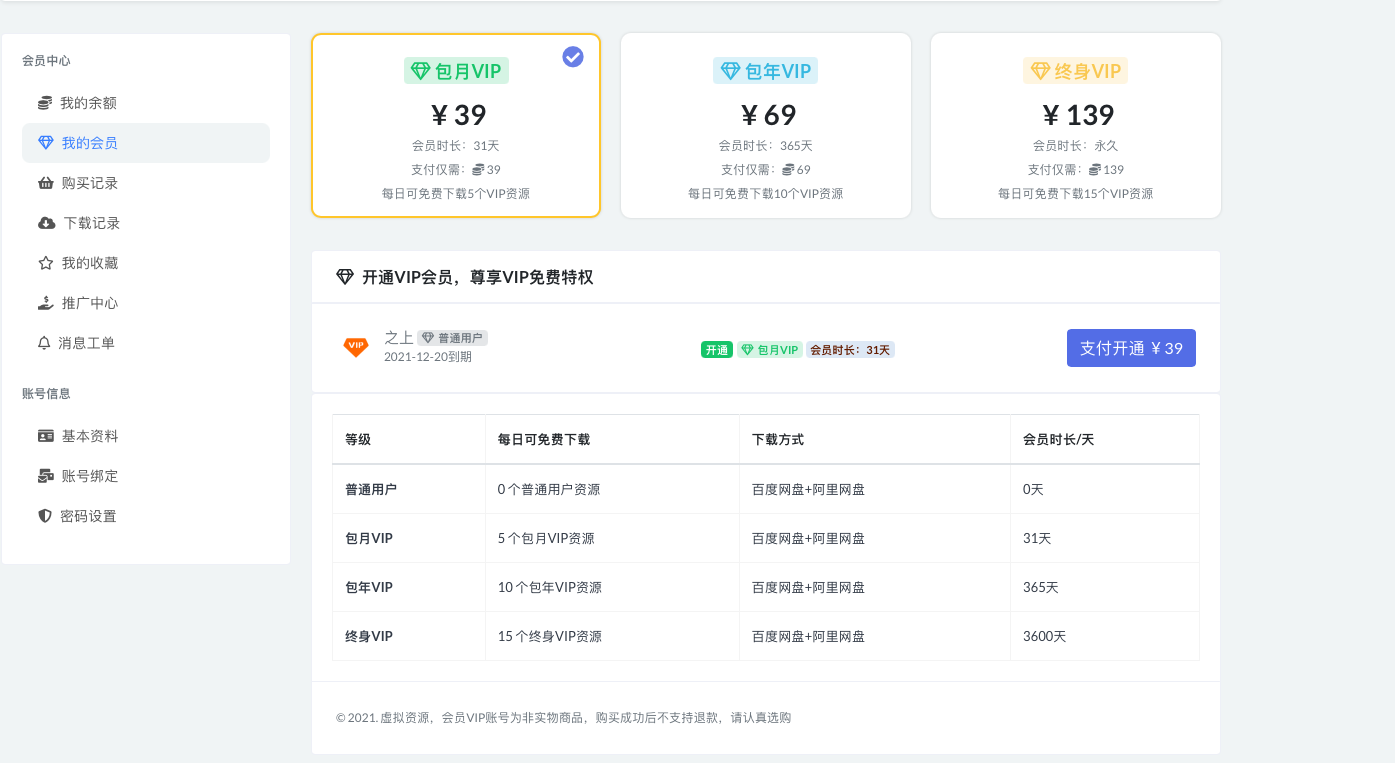
Task: Click the blue diamond icon in 包年VIP badge
Action: (x=730, y=71)
